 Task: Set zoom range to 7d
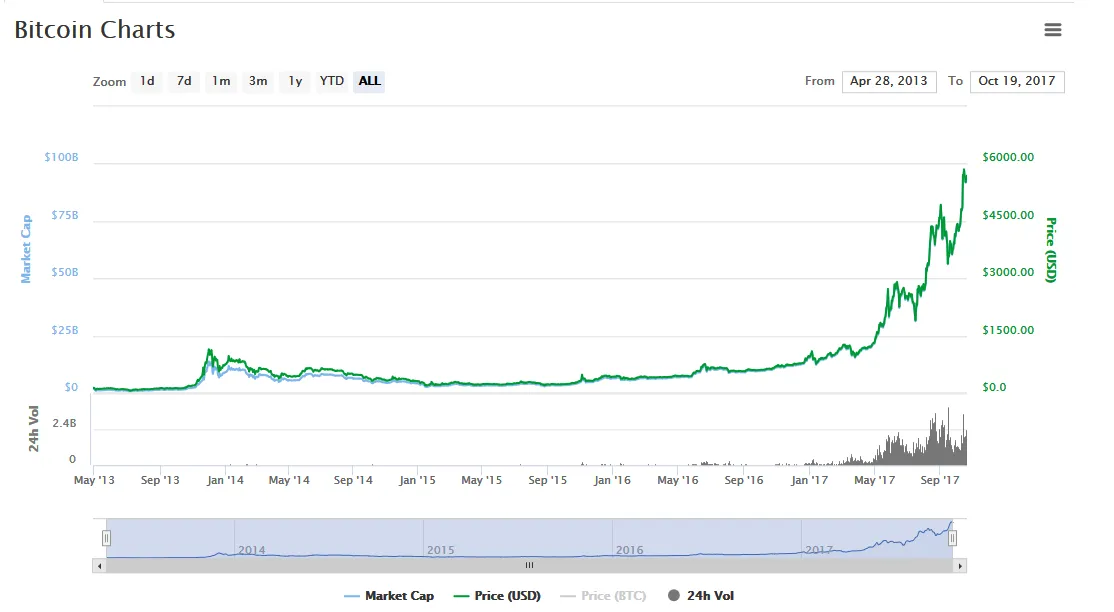(x=184, y=81)
